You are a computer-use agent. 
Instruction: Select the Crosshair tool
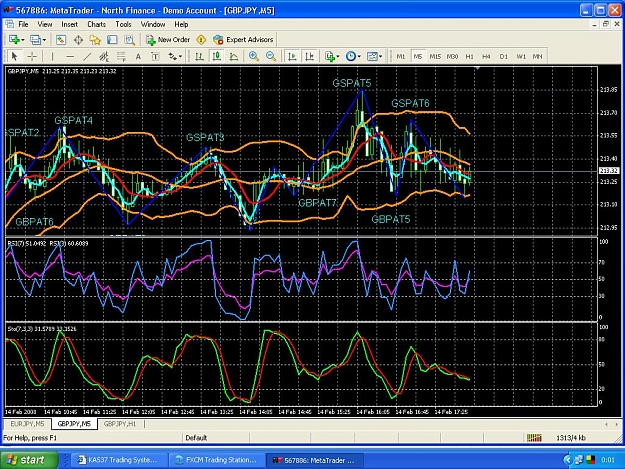32,57
